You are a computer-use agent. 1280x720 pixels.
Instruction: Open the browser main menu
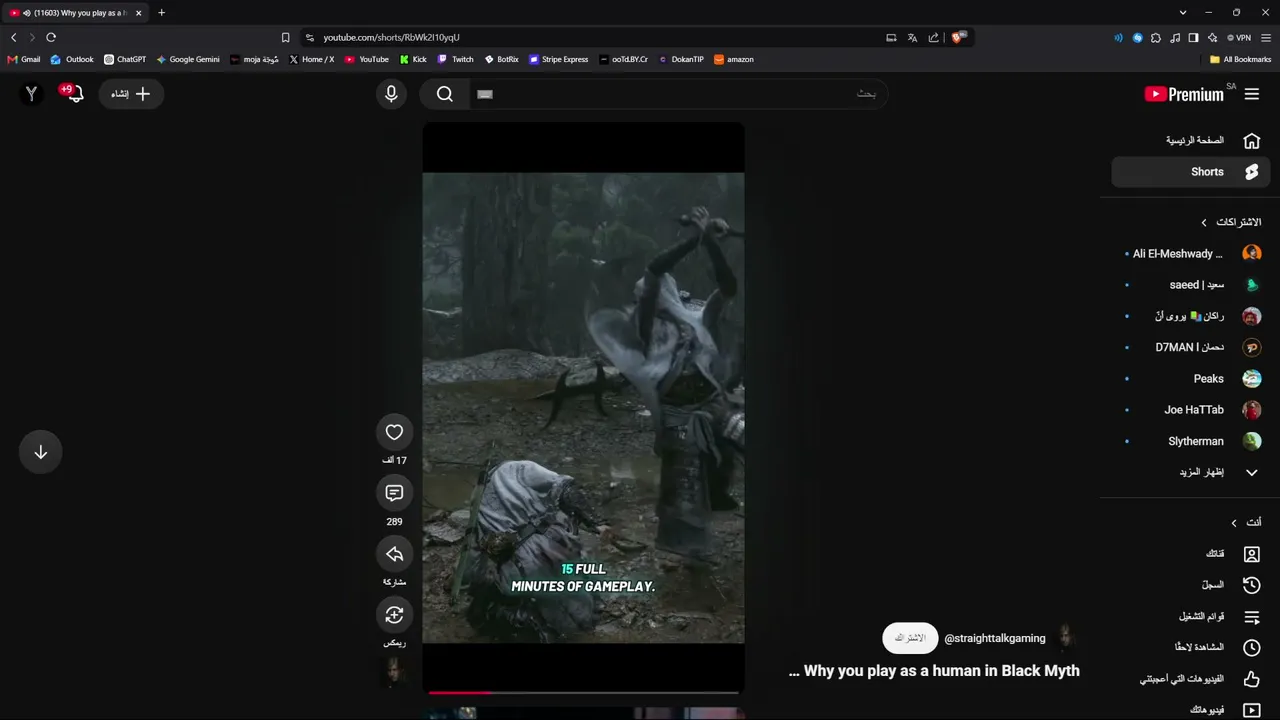(x=1266, y=38)
